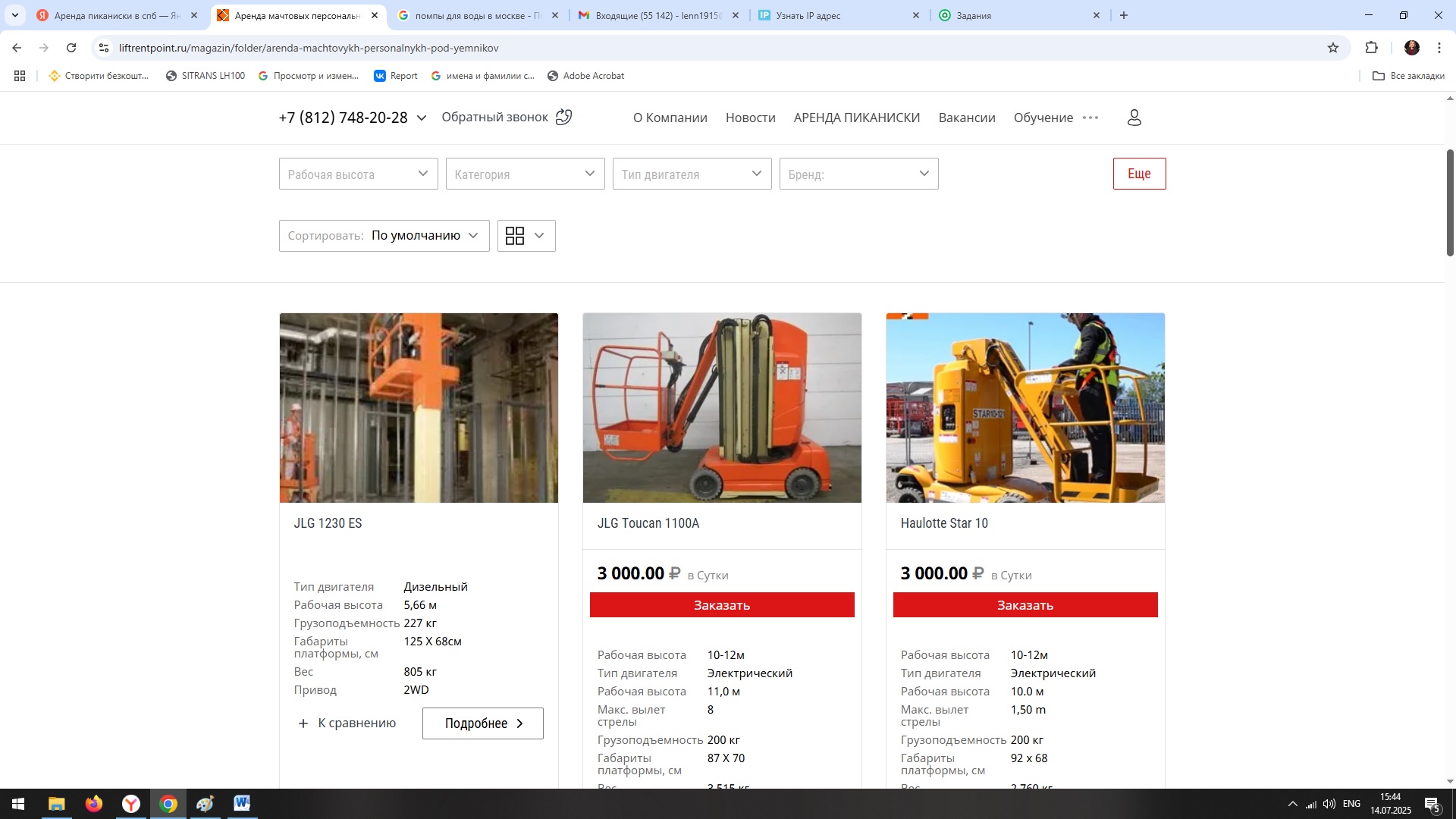Click the callback phone icon
Viewport: 1456px width, 819px height.
coord(563,117)
